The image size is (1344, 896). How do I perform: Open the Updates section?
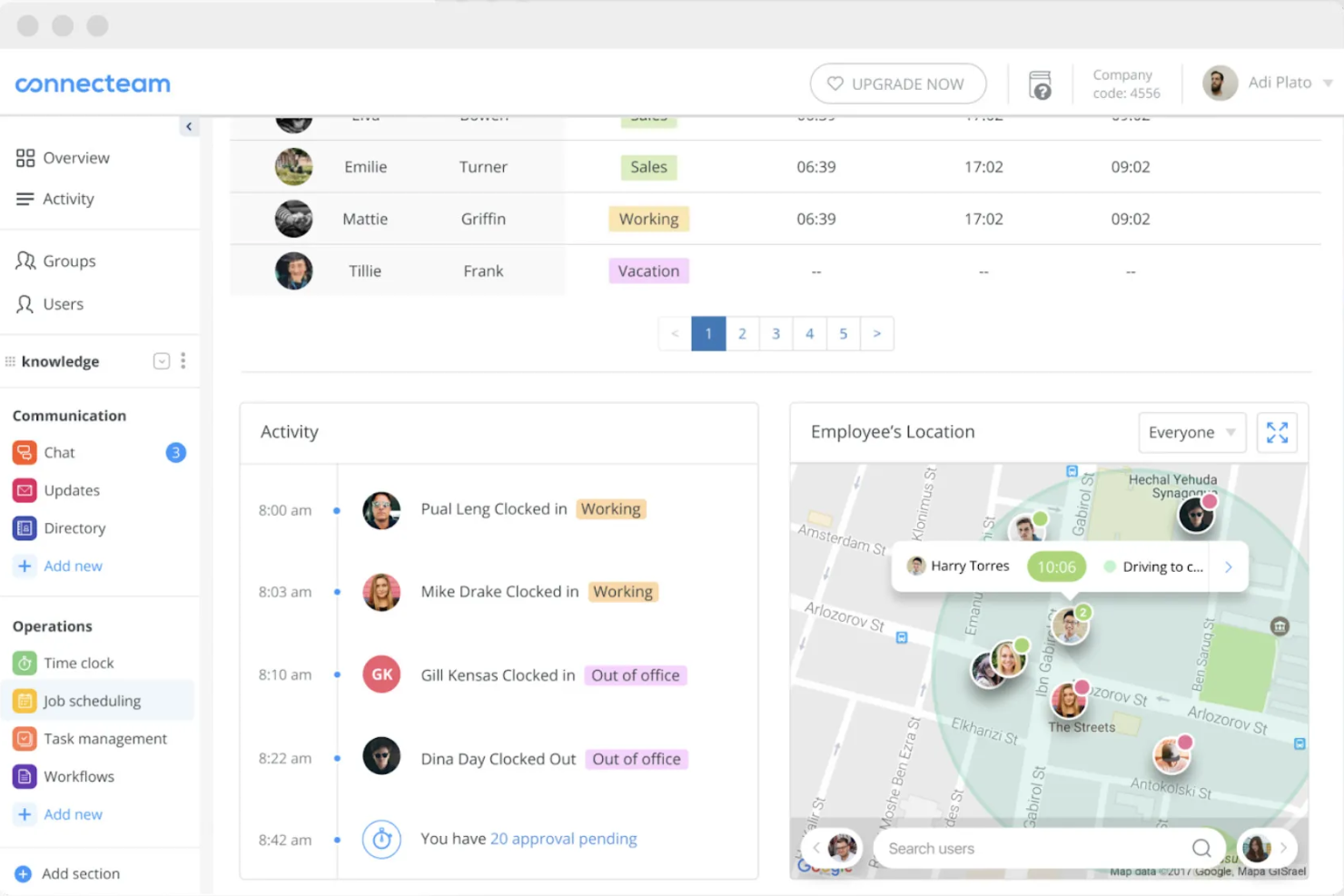pos(71,490)
